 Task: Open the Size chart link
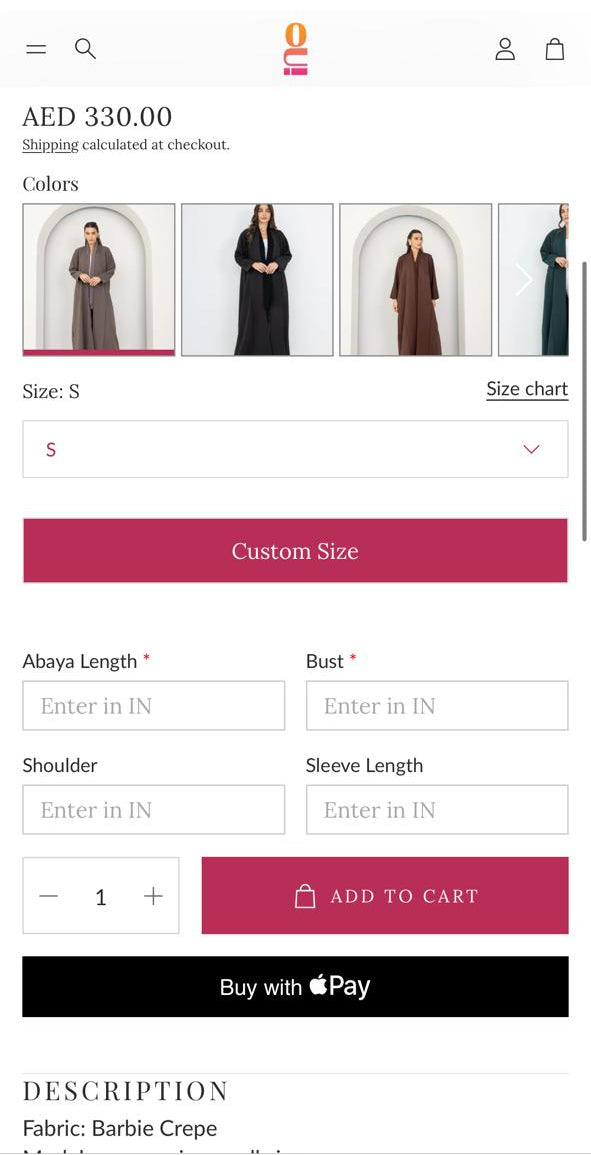pyautogui.click(x=527, y=389)
